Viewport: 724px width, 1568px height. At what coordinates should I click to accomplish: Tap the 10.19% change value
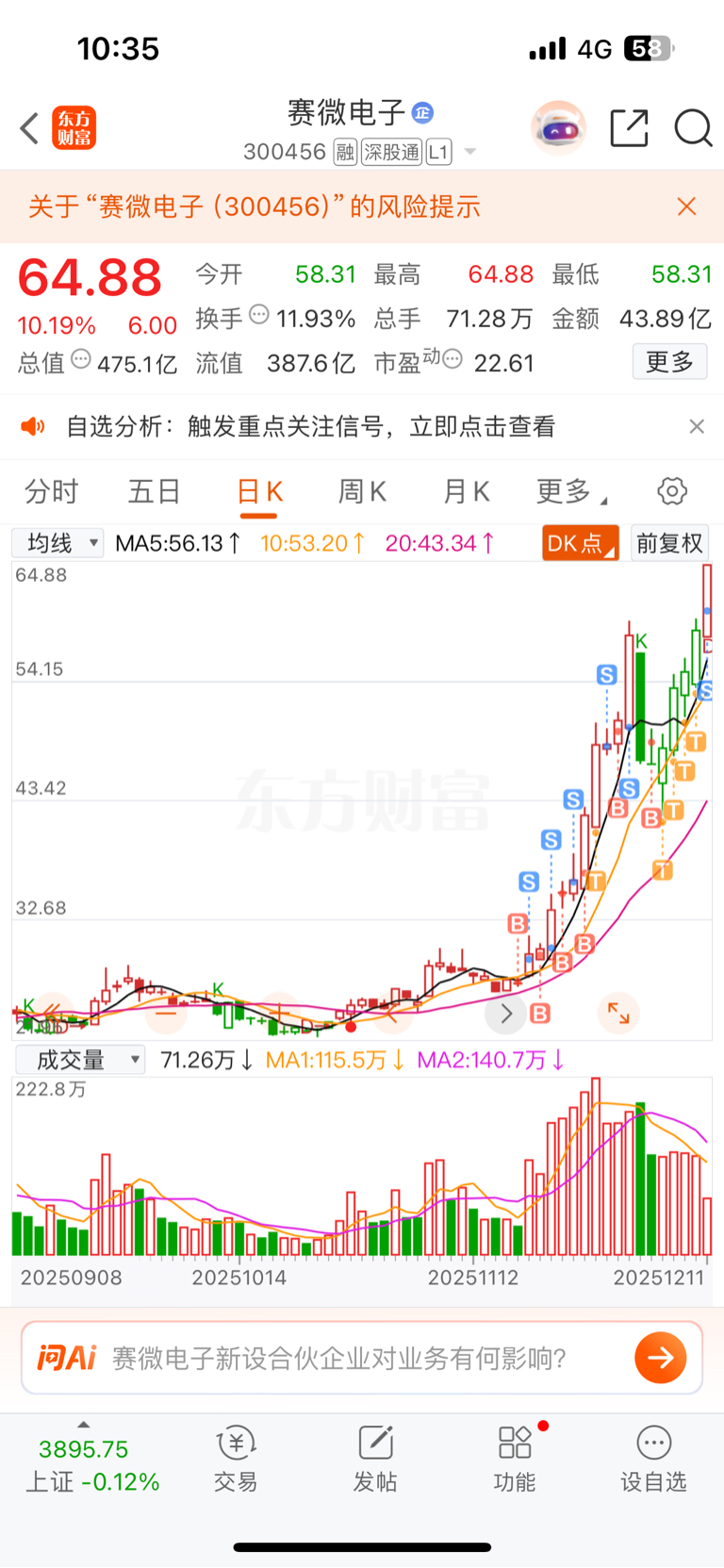click(x=57, y=326)
